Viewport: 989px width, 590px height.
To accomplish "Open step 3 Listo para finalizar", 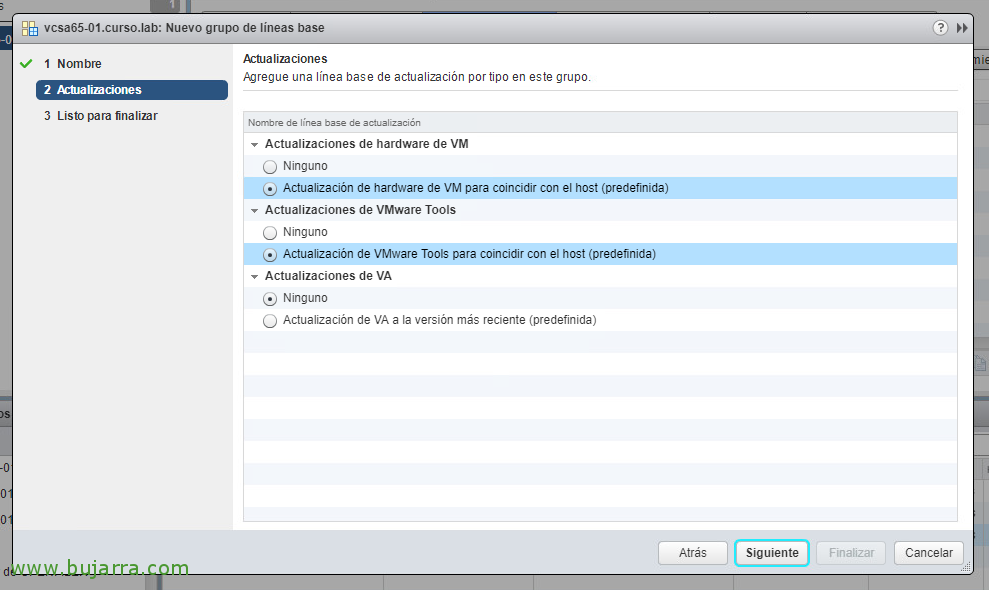I will (x=101, y=116).
